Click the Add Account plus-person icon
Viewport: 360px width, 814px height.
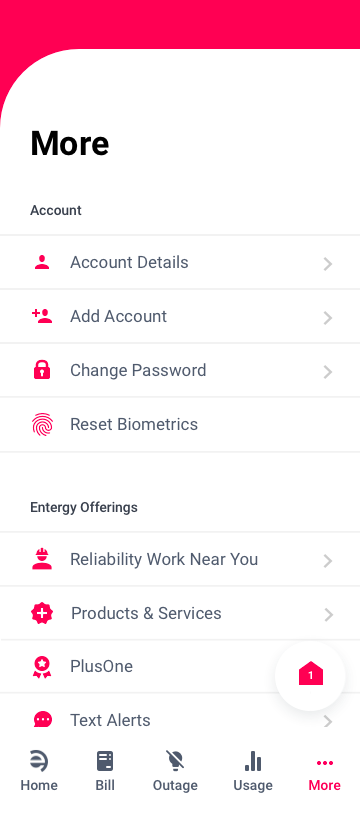coord(42,316)
